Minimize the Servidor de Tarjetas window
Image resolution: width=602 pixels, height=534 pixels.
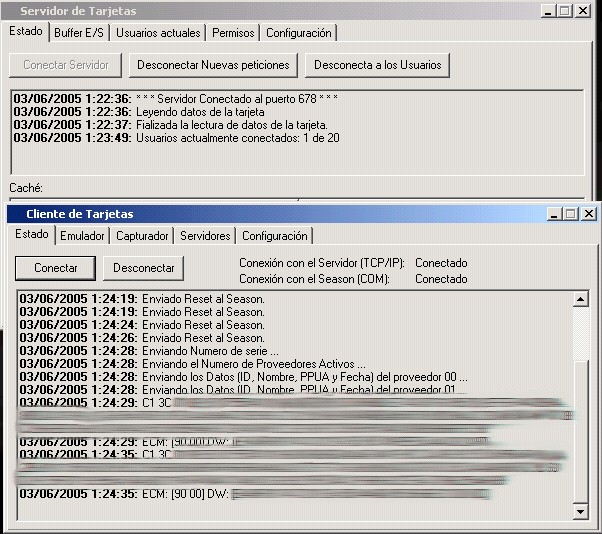549,10
